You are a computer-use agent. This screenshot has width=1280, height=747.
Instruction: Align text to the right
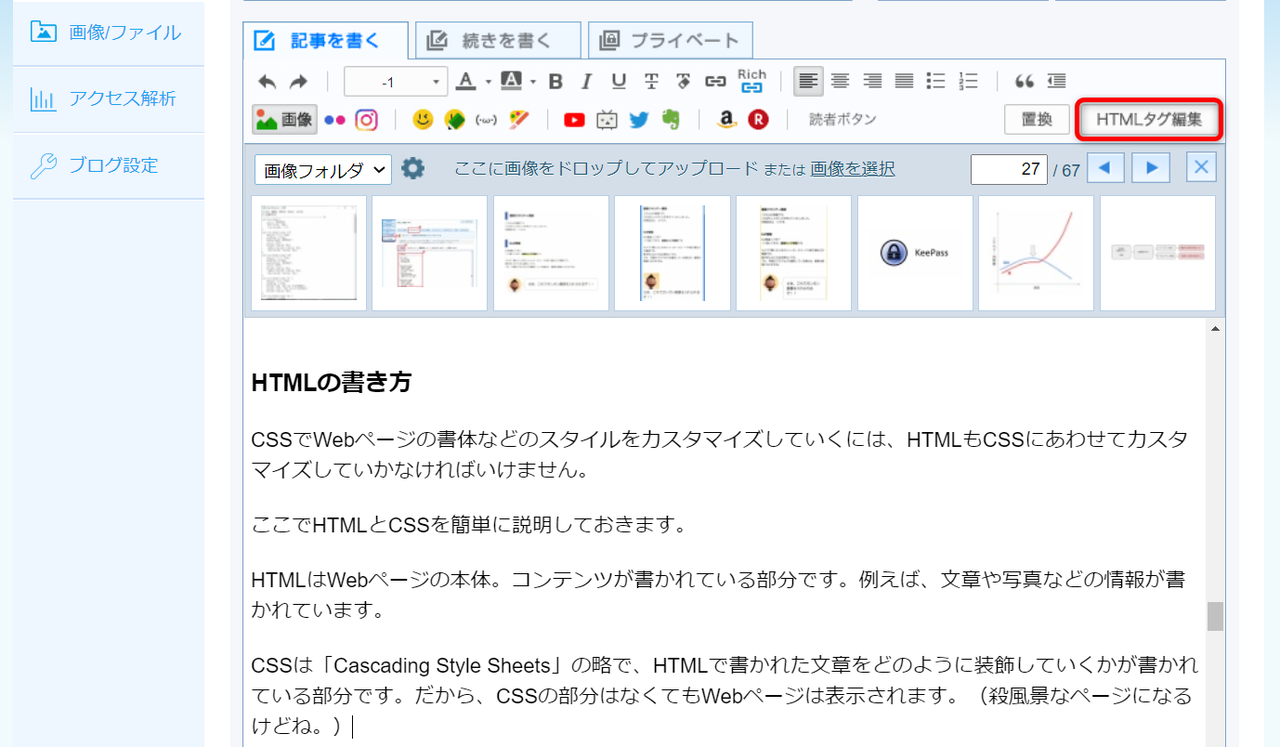point(872,82)
